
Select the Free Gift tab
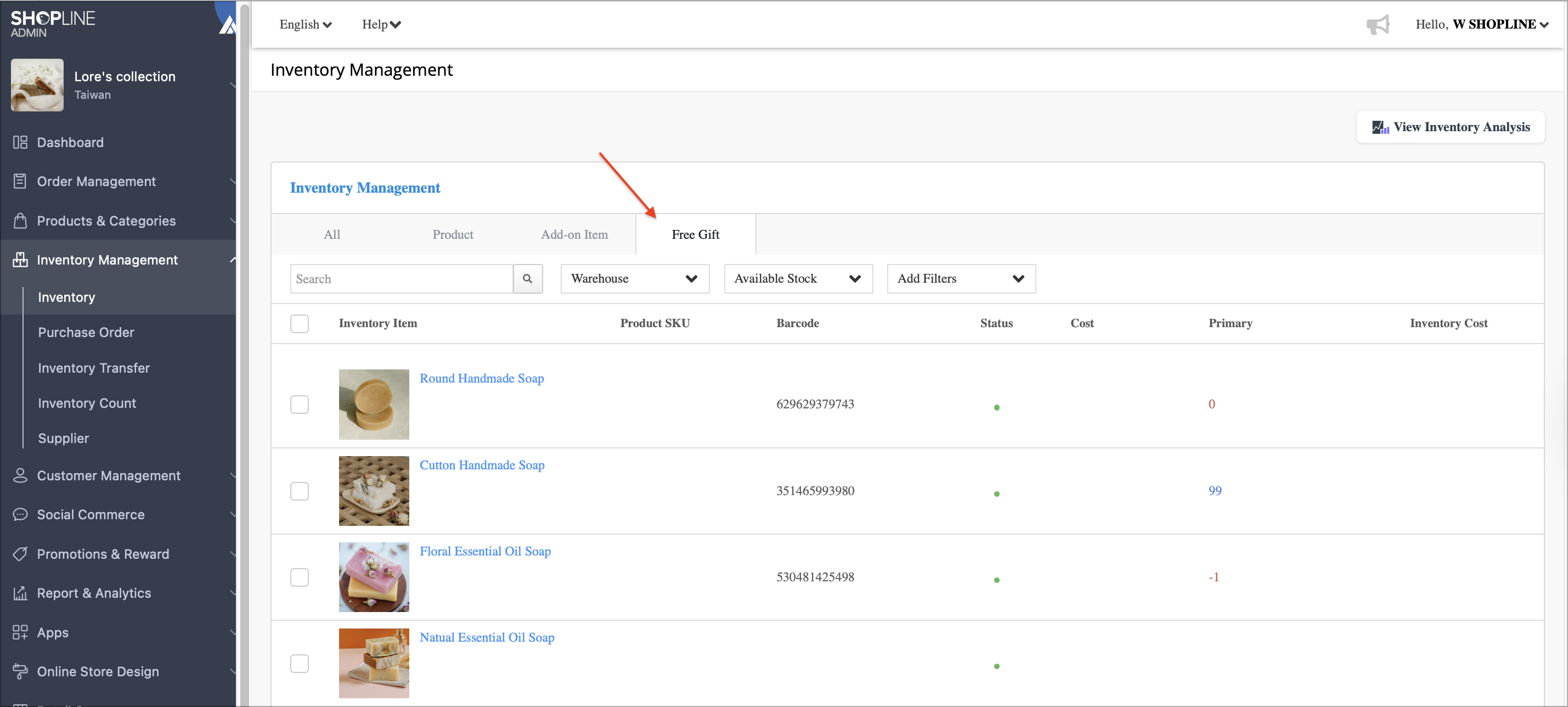coord(695,234)
